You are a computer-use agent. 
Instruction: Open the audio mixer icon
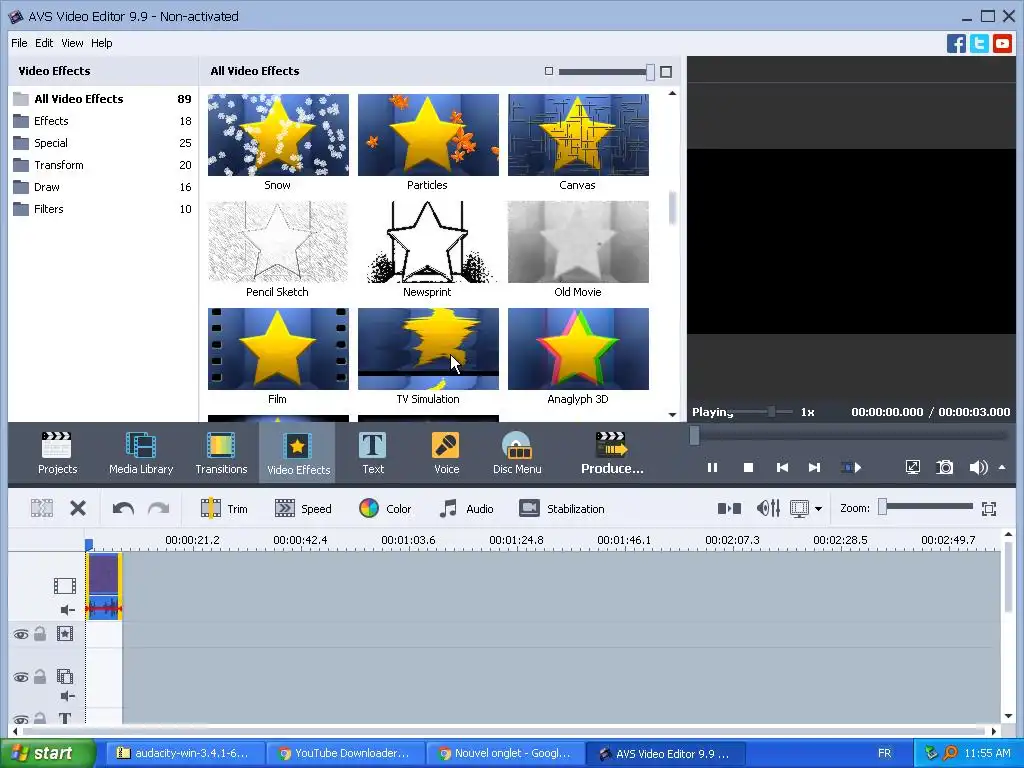click(x=768, y=508)
